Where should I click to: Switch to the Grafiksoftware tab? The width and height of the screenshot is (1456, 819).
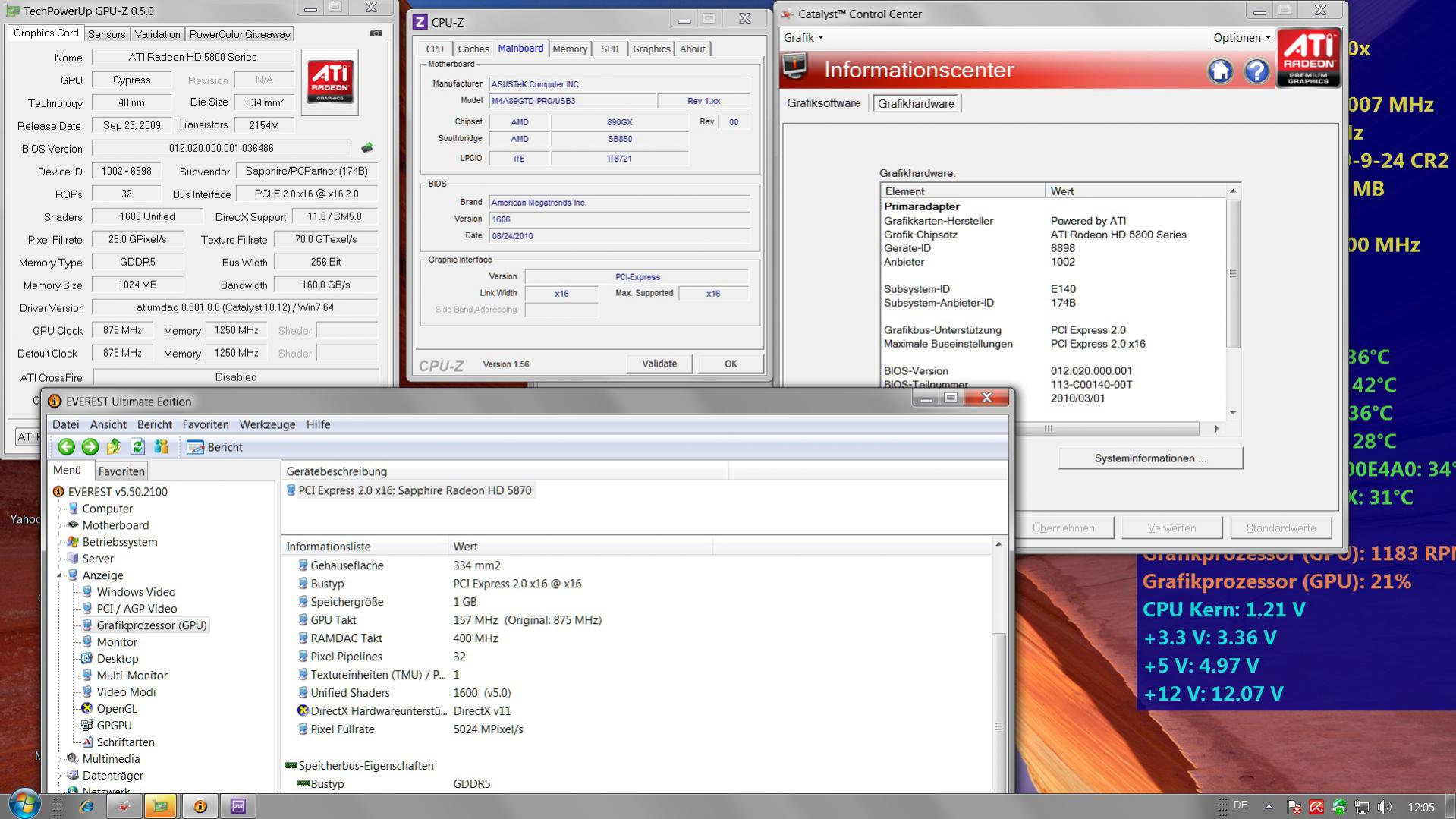(x=823, y=103)
